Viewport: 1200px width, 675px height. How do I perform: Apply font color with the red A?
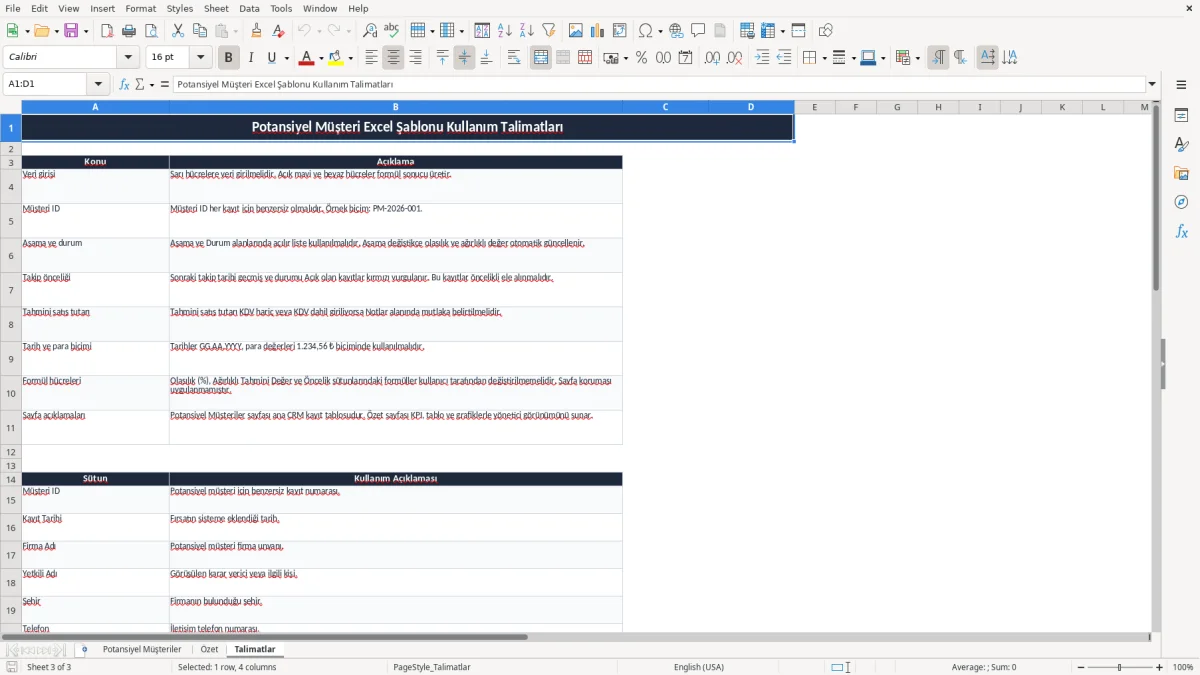click(x=306, y=58)
